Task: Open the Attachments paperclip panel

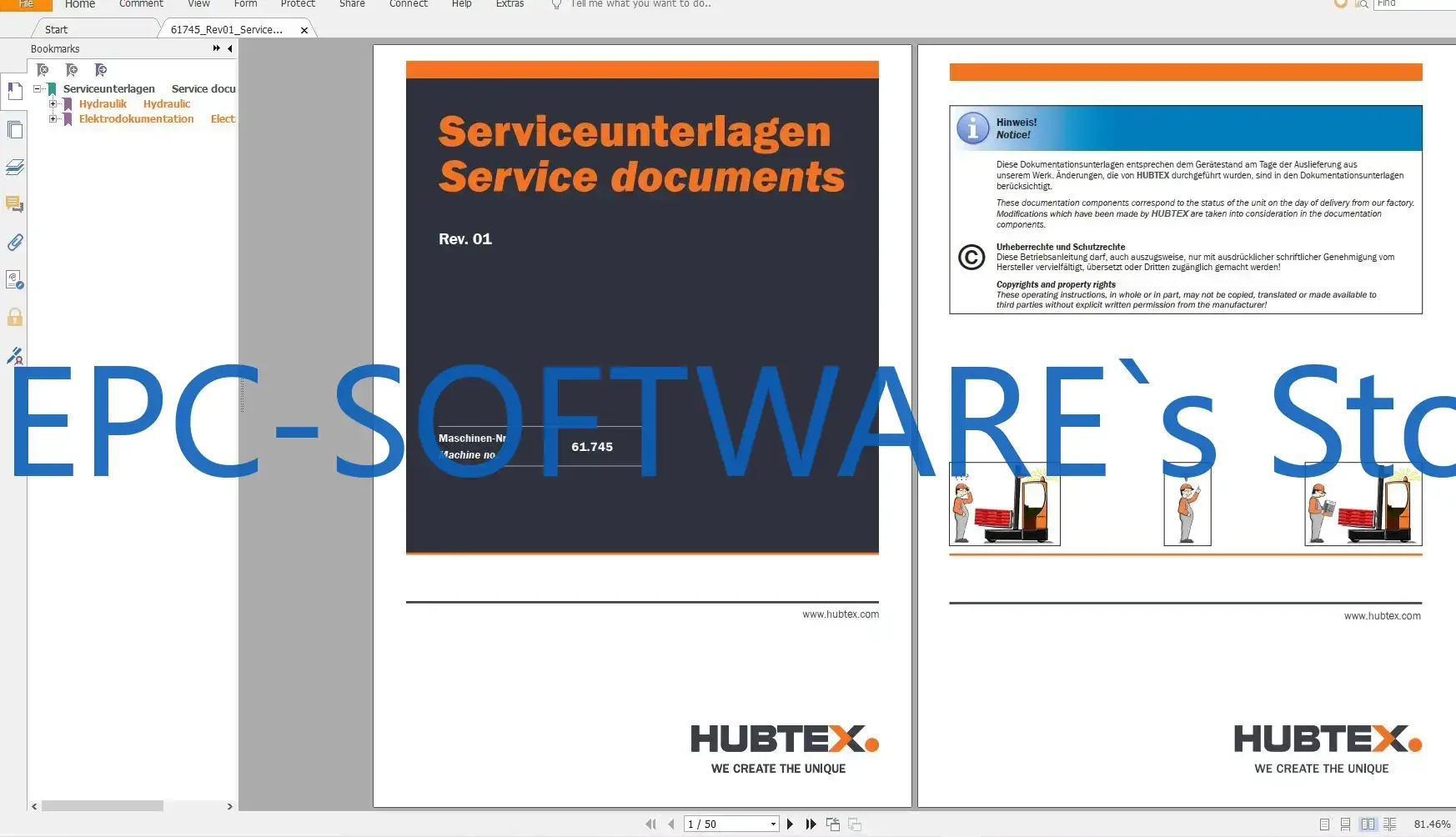Action: pos(14,243)
